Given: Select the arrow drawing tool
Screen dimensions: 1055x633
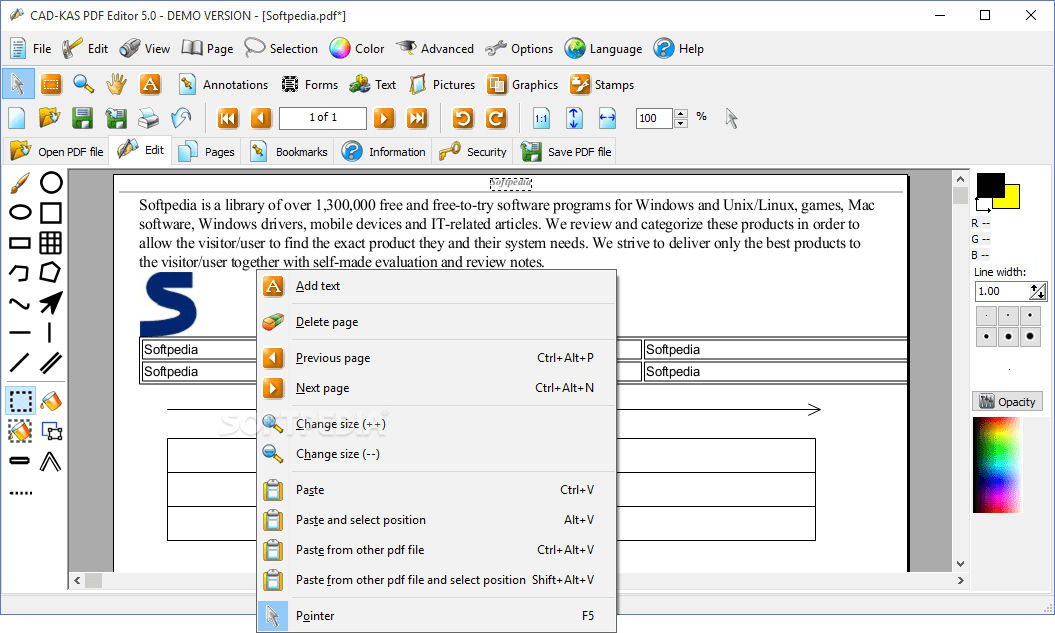Looking at the screenshot, I should [51, 303].
